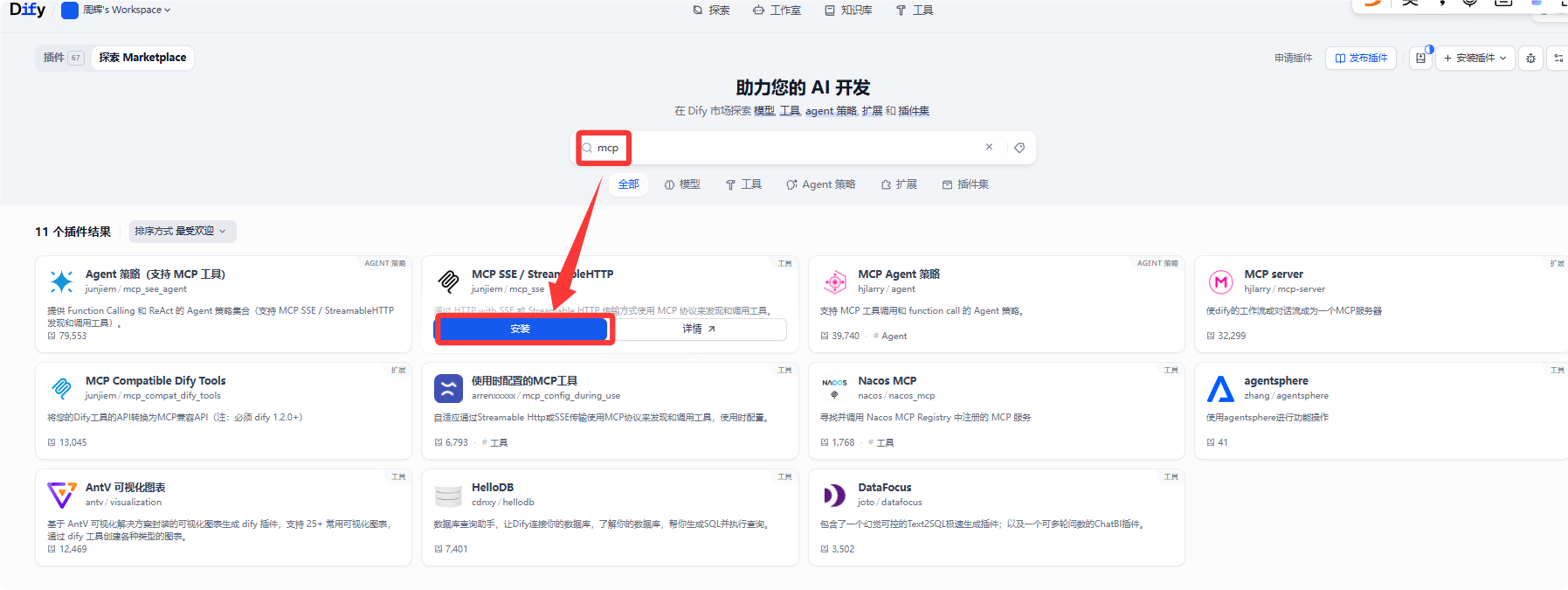Click the 插件集 link in subtitle
Screen dimensions: 1568x590
point(914,111)
